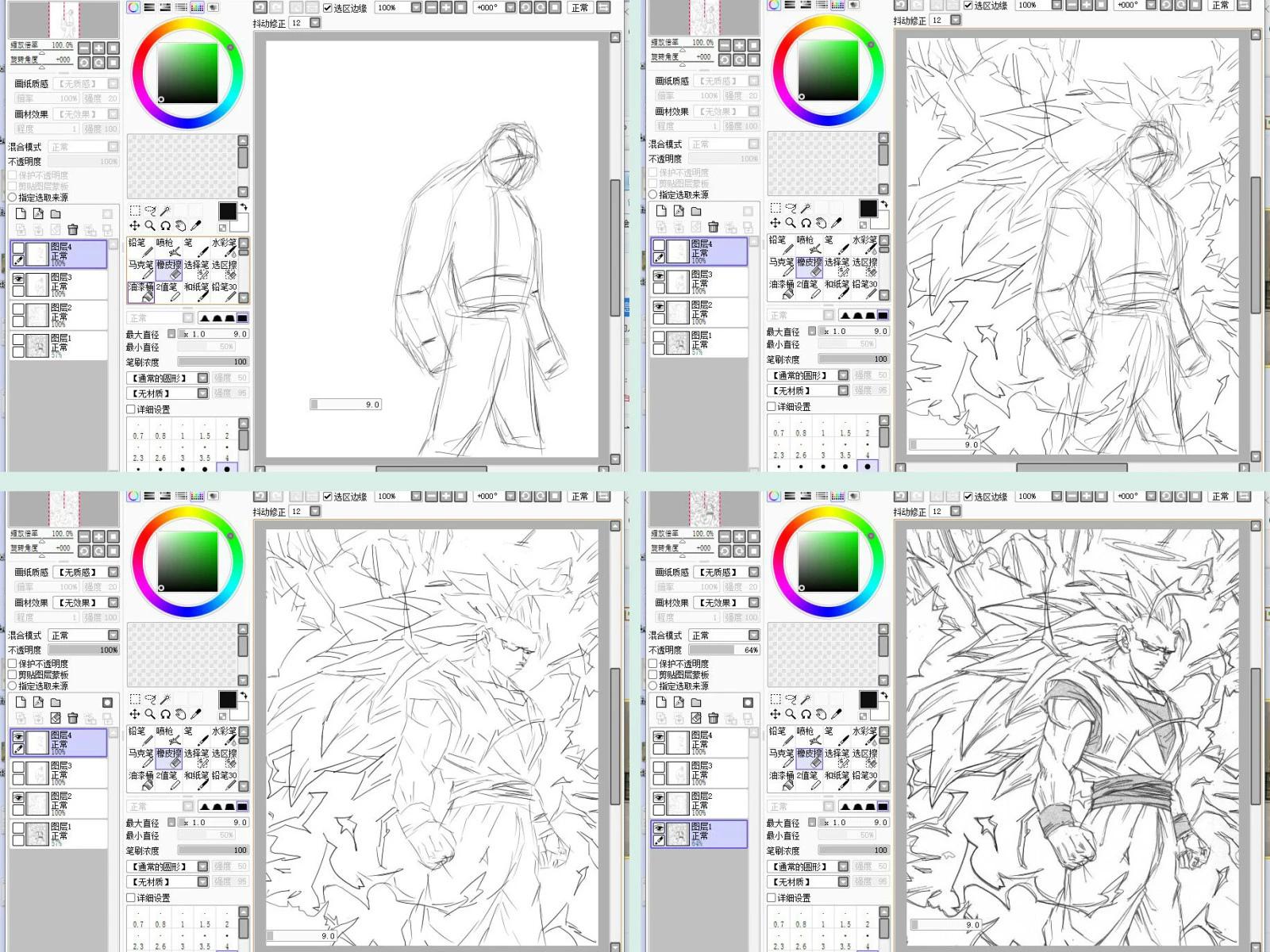
Task: Click the undo arrow in bottom-right screenshot toolbar
Action: pyautogui.click(x=900, y=497)
